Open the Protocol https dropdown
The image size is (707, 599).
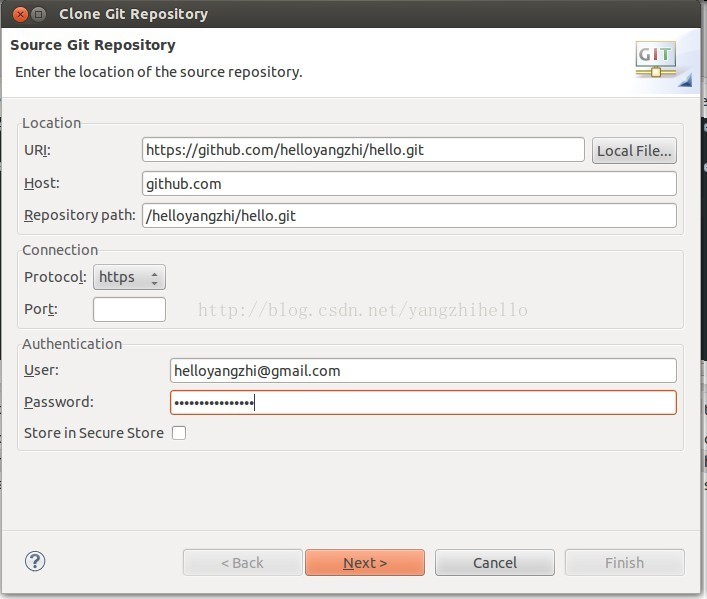click(x=129, y=277)
